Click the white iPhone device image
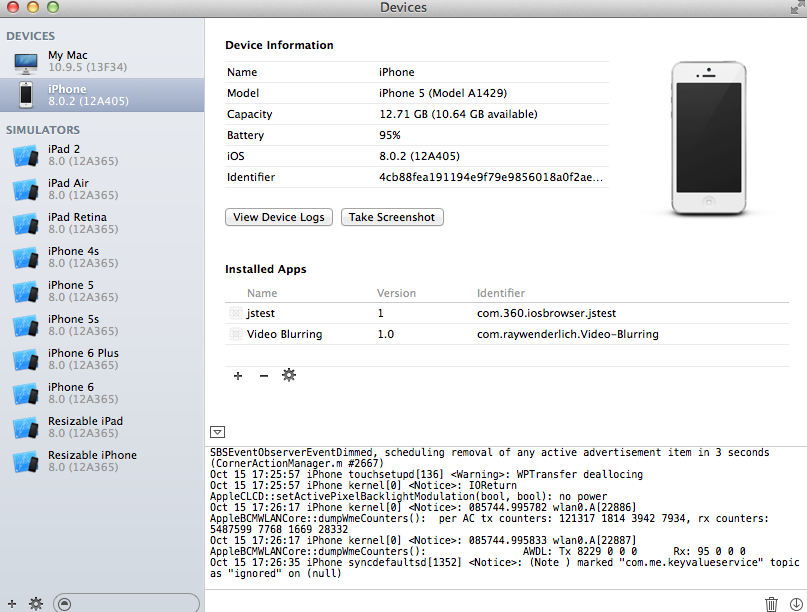 [709, 138]
